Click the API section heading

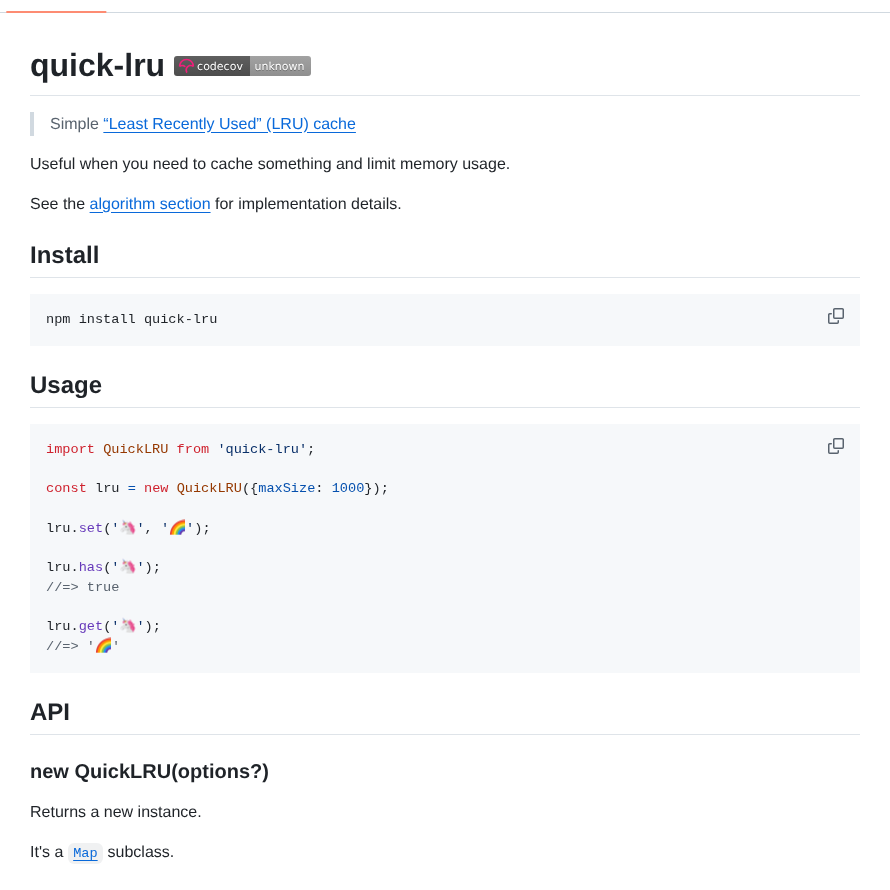pos(50,712)
